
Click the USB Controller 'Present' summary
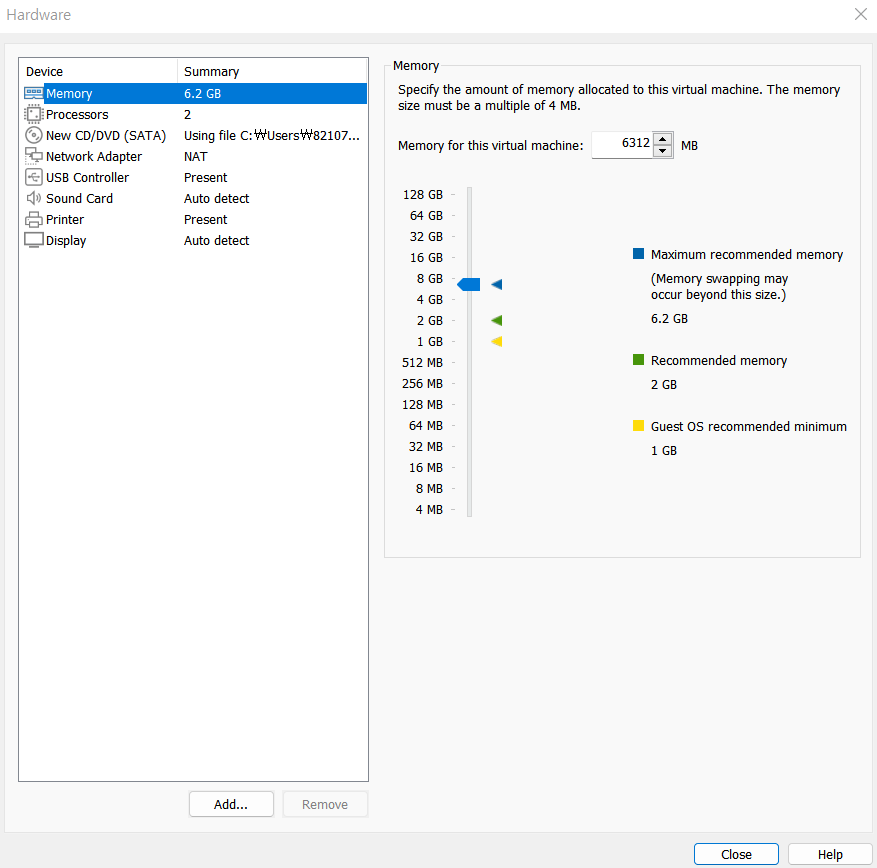[205, 178]
